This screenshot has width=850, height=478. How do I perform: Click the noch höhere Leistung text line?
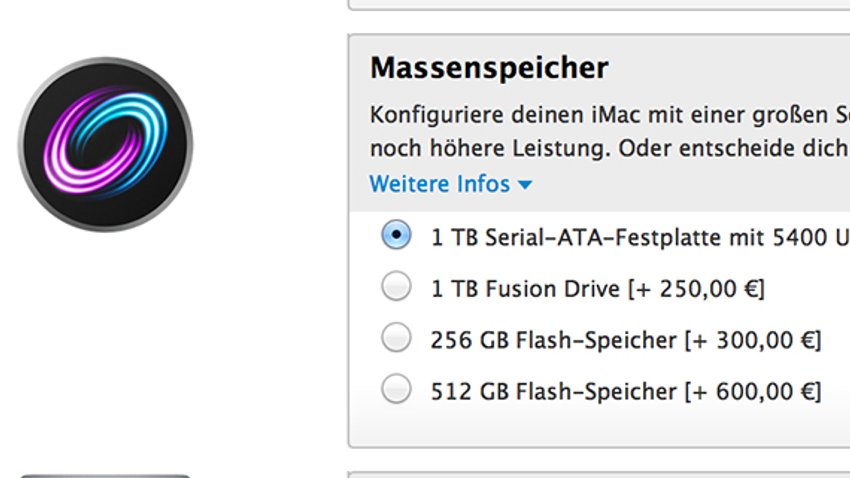pyautogui.click(x=610, y=148)
